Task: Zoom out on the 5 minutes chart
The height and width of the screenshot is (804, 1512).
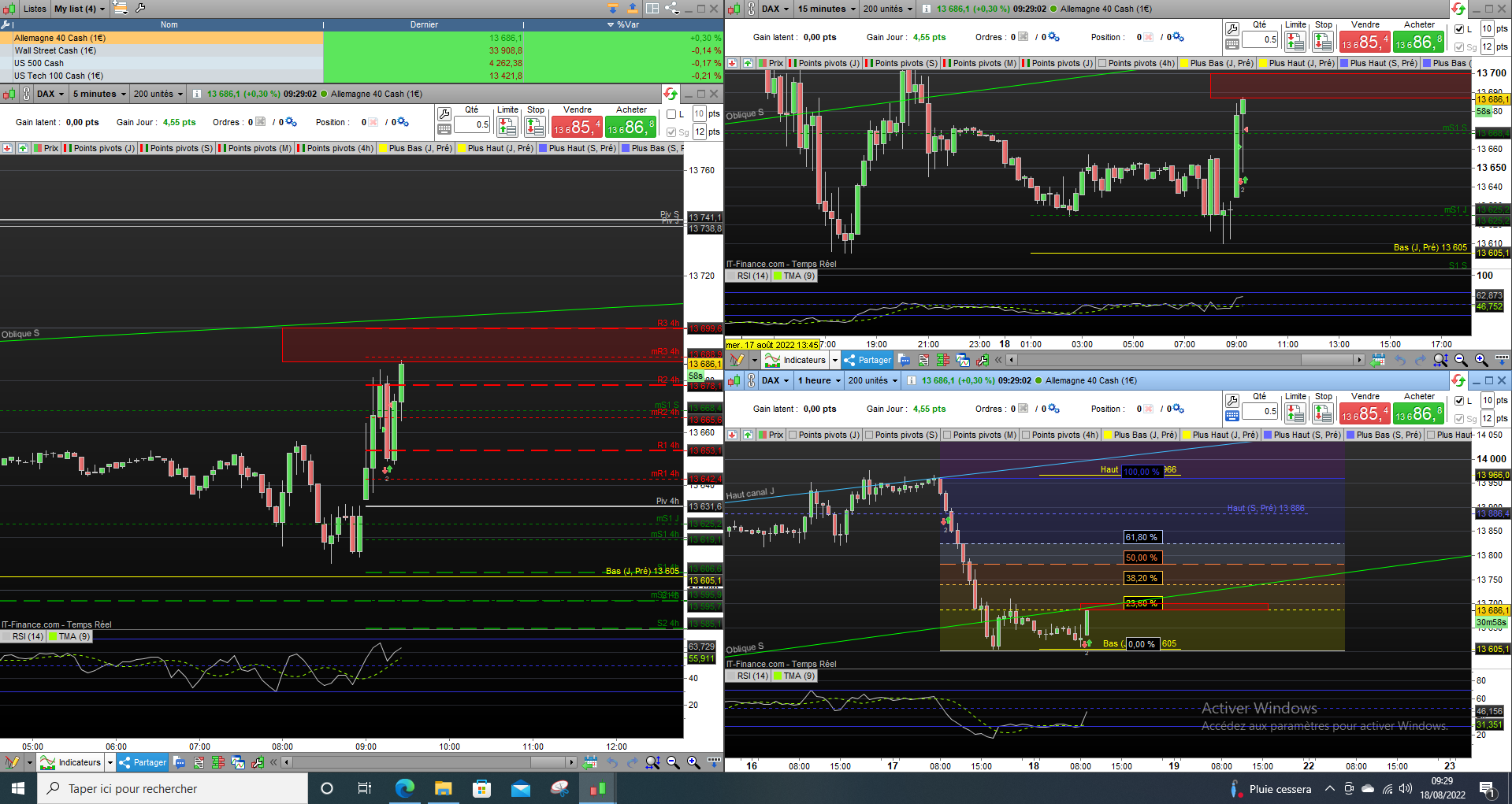Action: click(x=673, y=762)
